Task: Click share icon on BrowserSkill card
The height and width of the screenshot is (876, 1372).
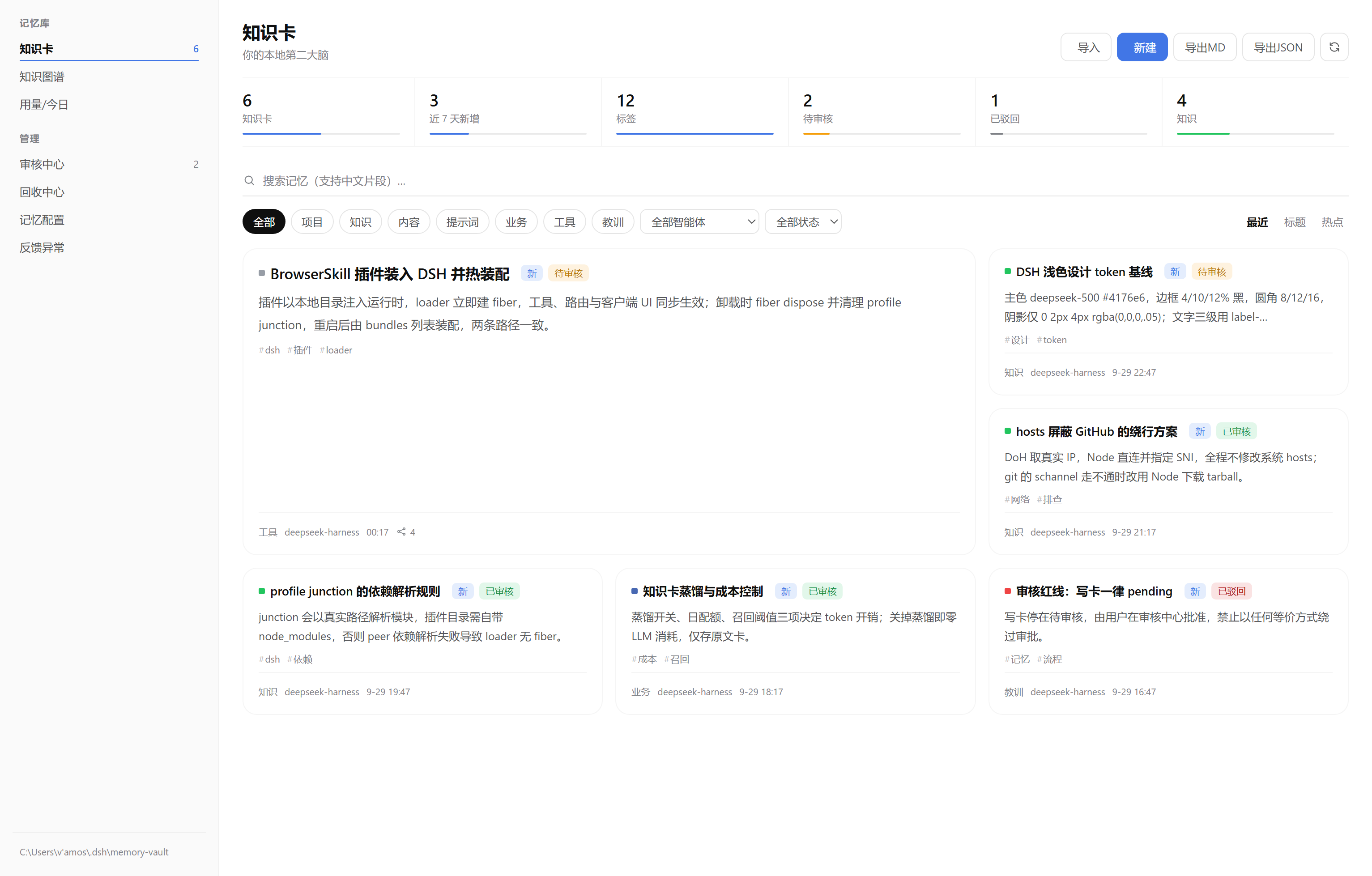Action: (401, 532)
